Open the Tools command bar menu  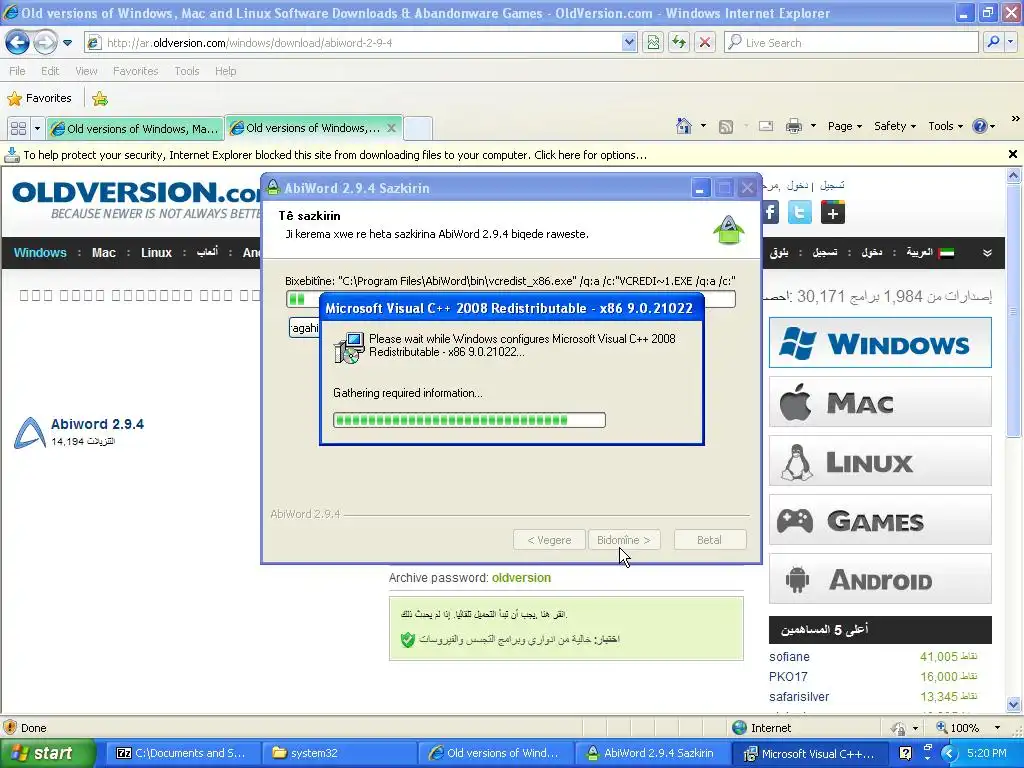(x=946, y=126)
